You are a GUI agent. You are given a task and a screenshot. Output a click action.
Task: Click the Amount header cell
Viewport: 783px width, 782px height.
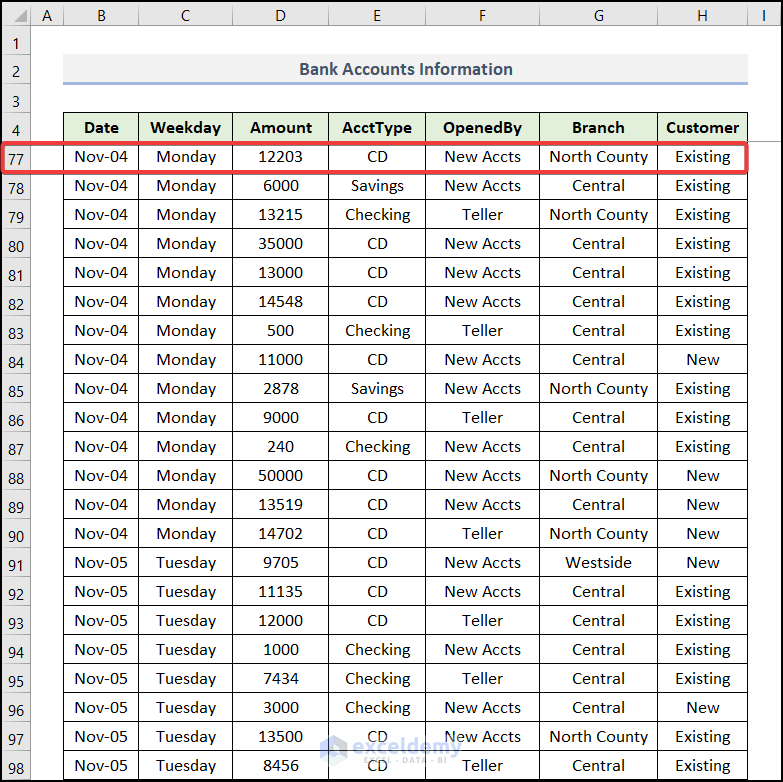(x=281, y=127)
